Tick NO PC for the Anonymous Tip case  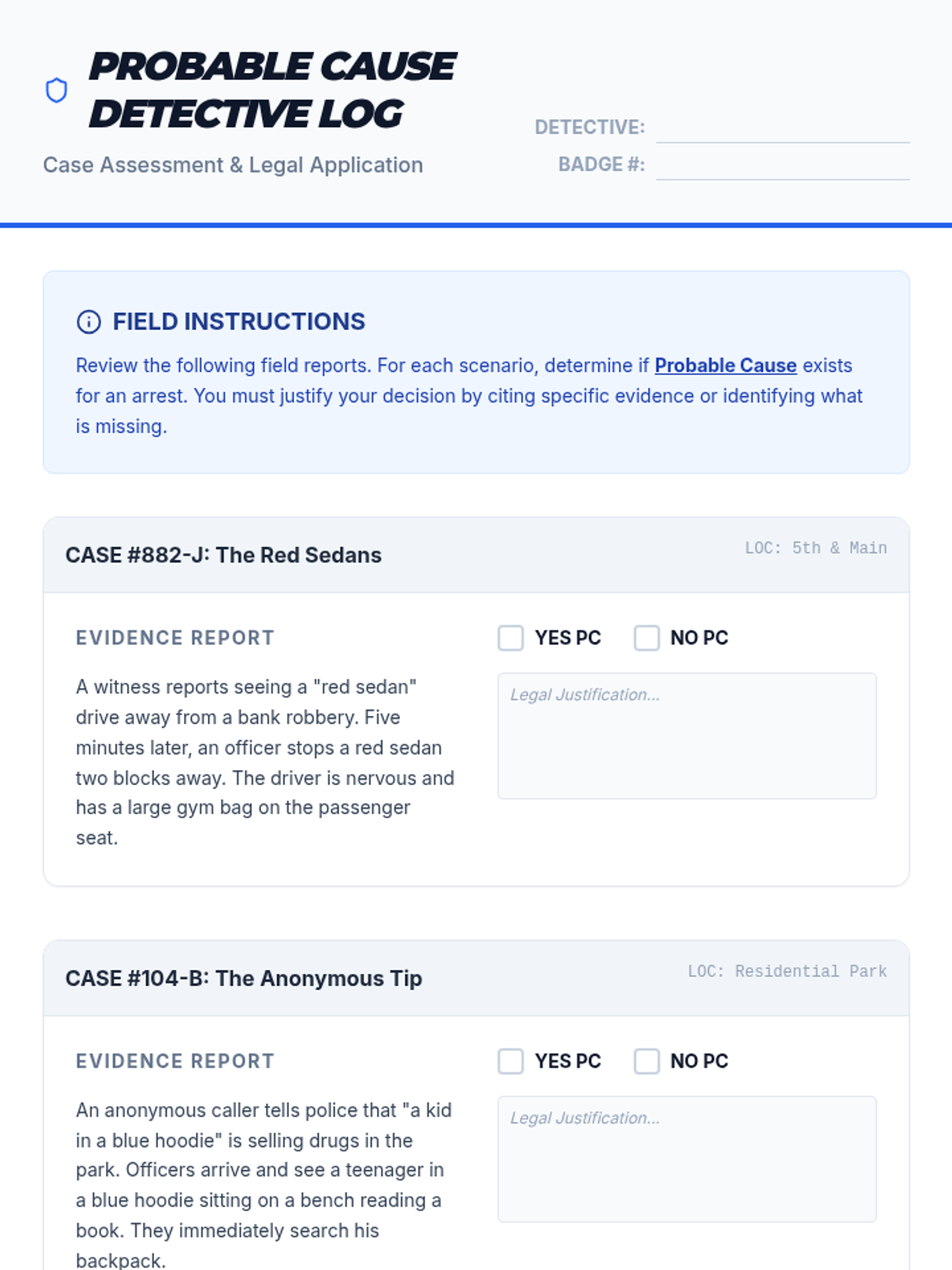pos(647,1061)
